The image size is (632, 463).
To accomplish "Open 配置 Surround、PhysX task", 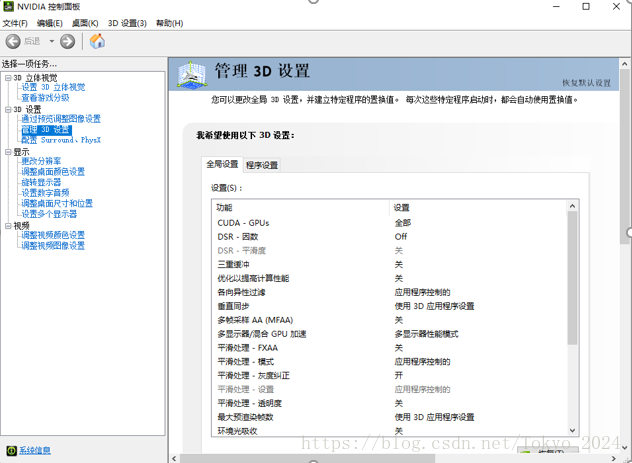I will tap(61, 140).
